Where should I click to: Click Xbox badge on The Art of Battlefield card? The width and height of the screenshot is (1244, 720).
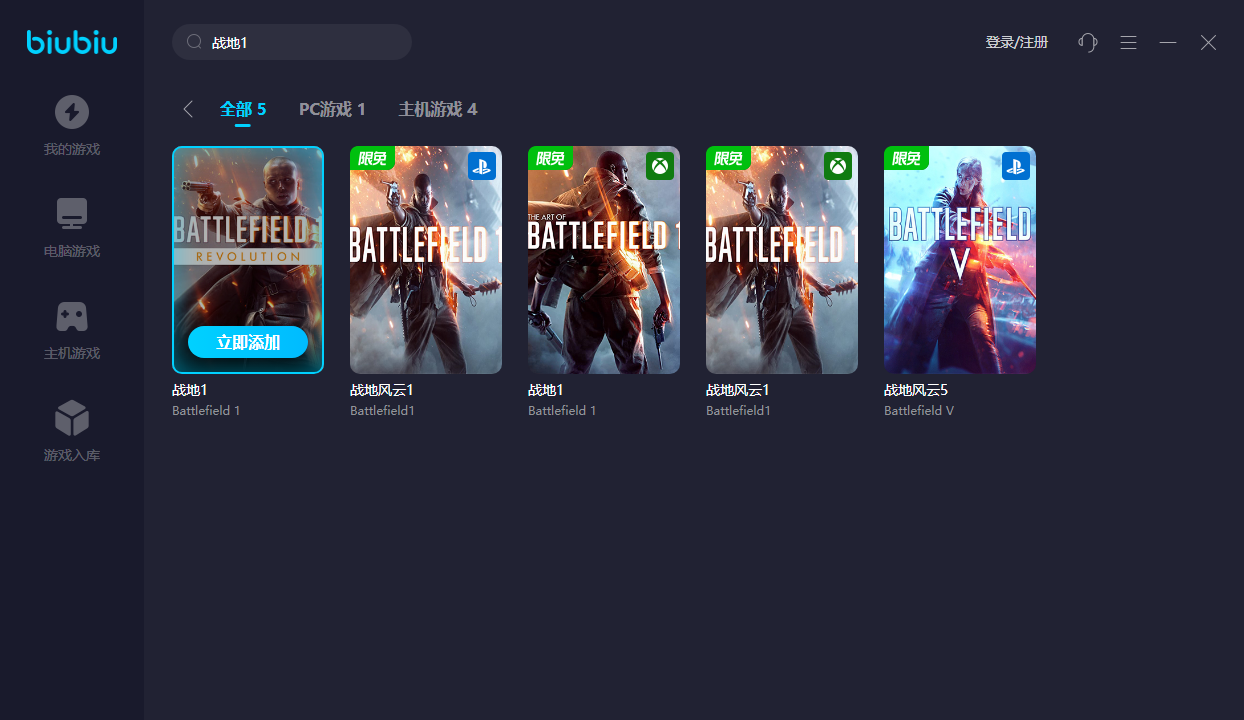coord(660,166)
